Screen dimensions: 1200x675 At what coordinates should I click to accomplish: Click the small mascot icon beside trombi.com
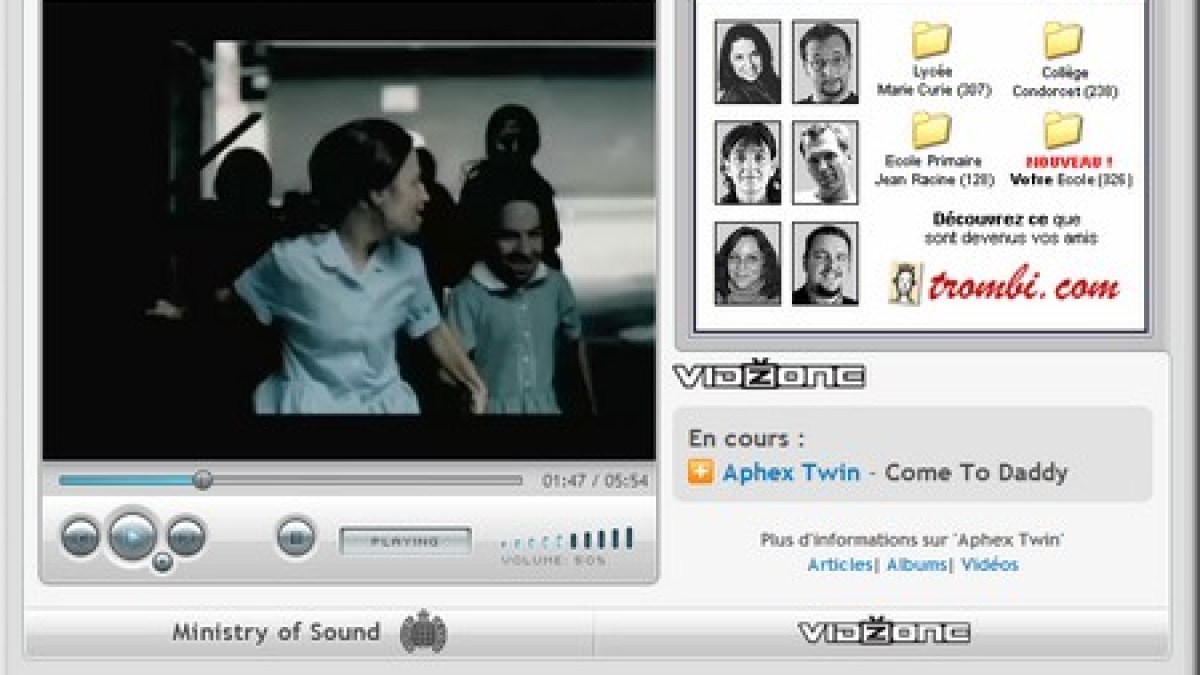904,284
